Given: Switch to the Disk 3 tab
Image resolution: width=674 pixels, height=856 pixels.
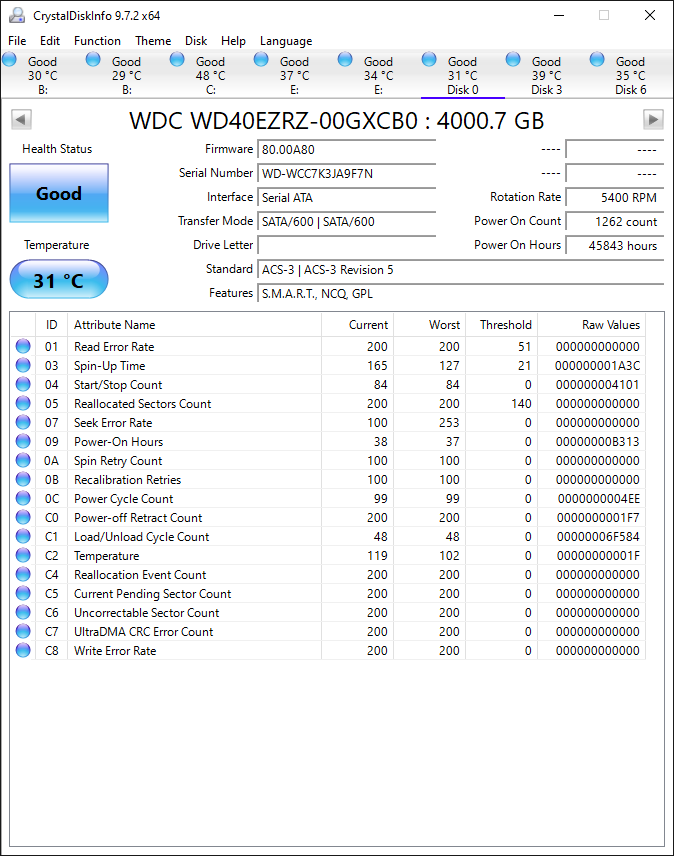Looking at the screenshot, I should pos(546,75).
